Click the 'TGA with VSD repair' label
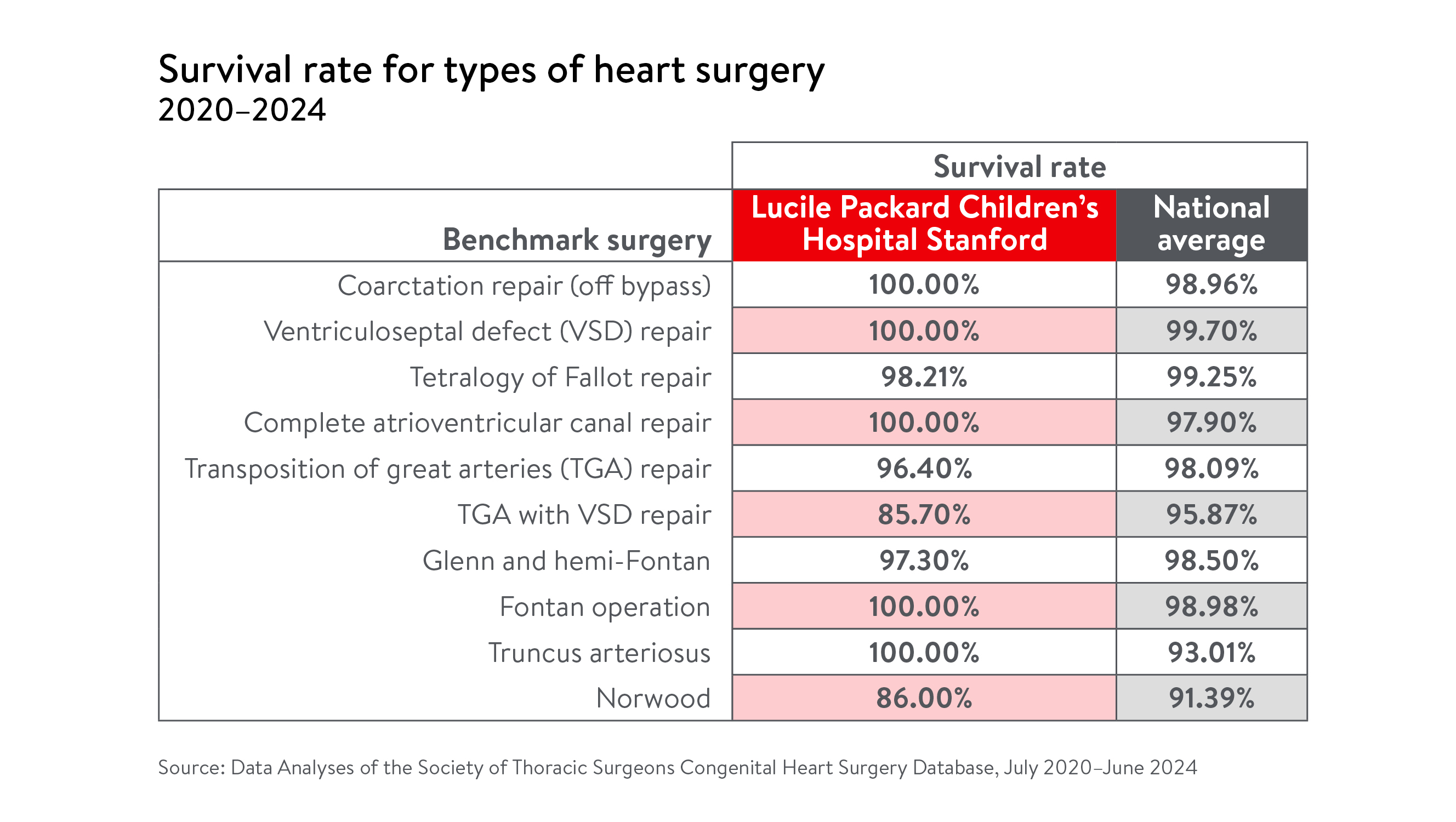Image resolution: width=1456 pixels, height=822 pixels. [x=583, y=515]
